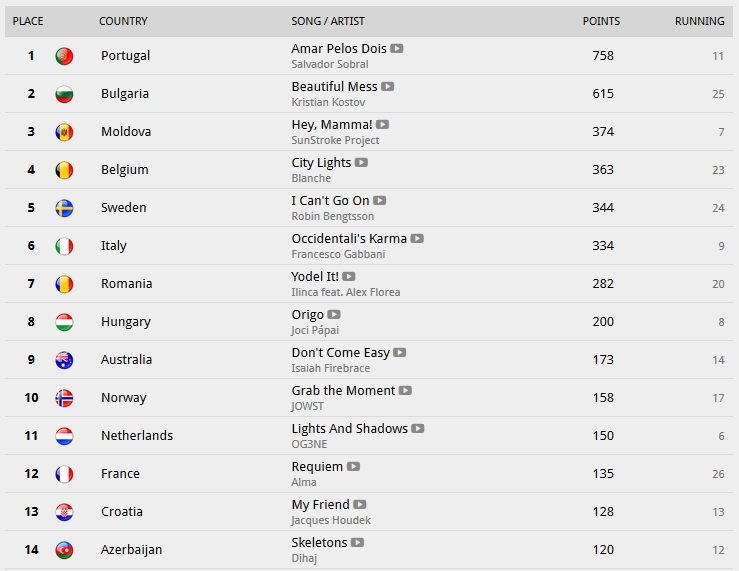Click the video icon beside Yodel It!
739x571 pixels.
coord(349,276)
